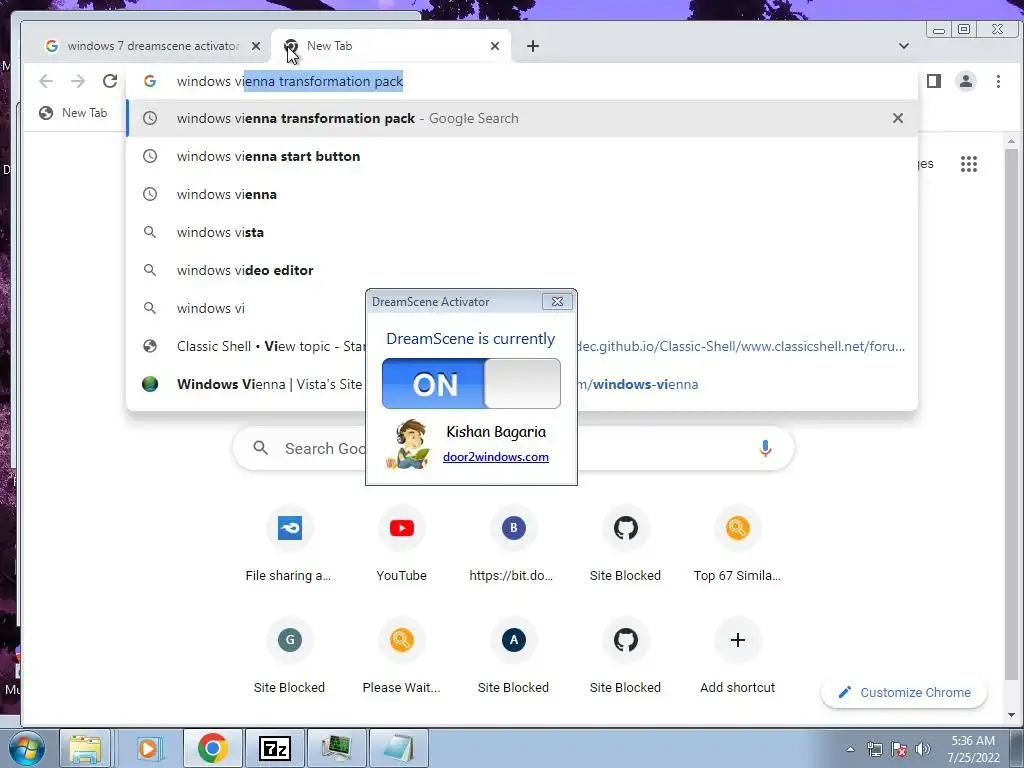Close the New Tab tab
The width and height of the screenshot is (1024, 768).
click(495, 46)
